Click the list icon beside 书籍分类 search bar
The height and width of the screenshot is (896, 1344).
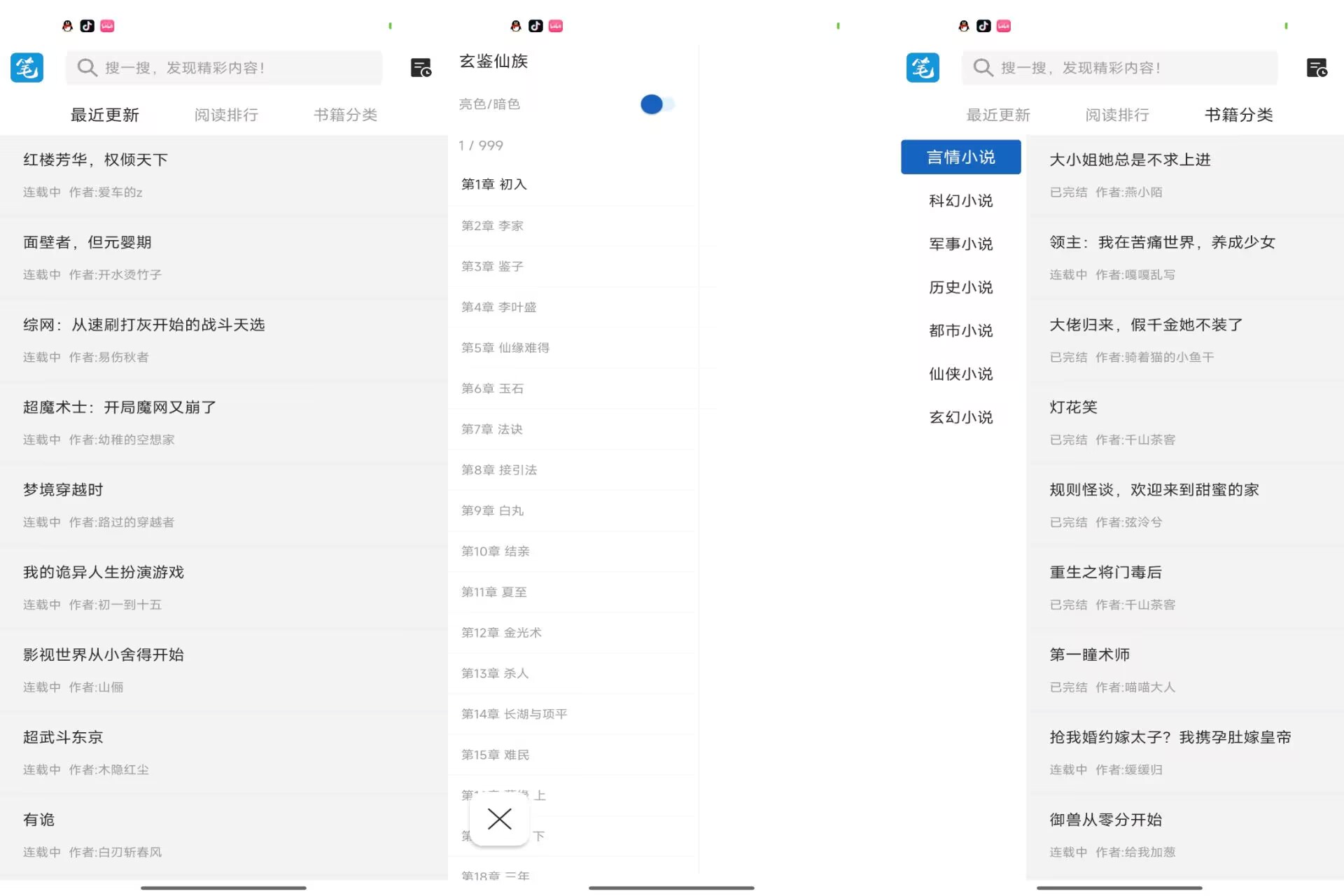1316,67
